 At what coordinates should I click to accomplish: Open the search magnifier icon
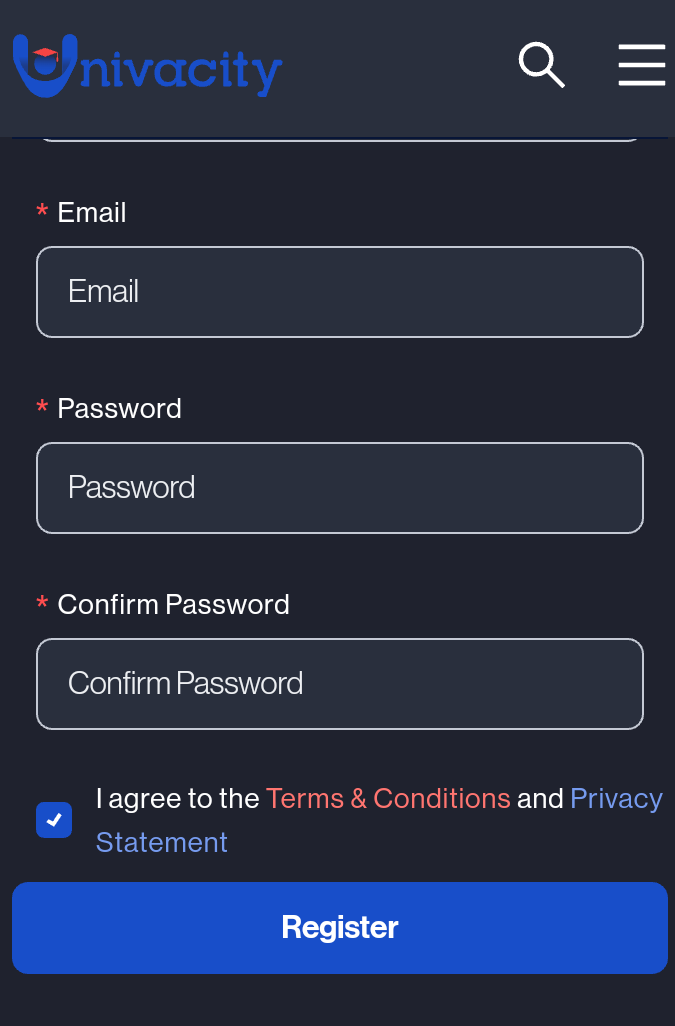click(542, 65)
